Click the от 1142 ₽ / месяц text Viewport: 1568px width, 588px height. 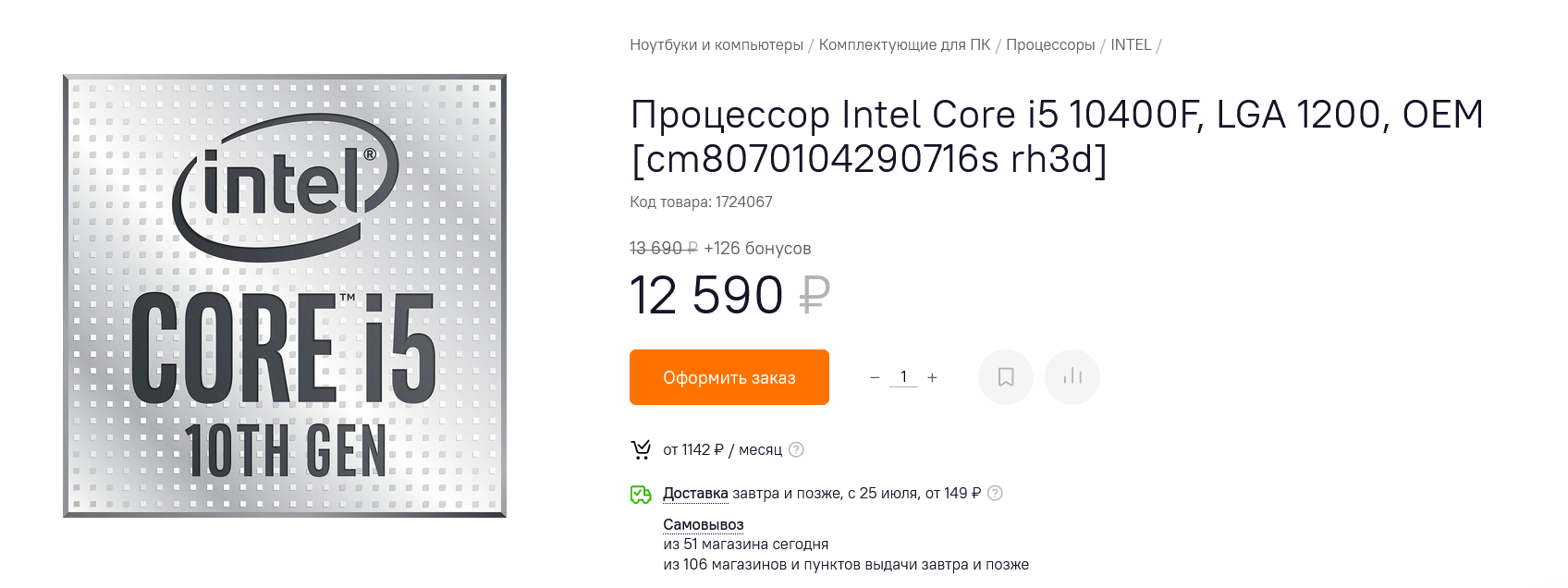coord(722,449)
